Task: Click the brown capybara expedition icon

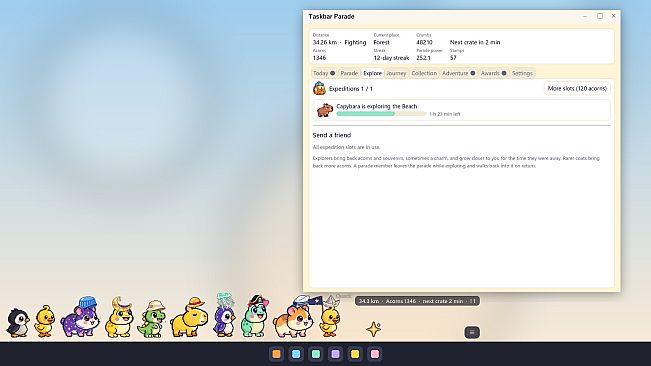Action: [x=325, y=110]
